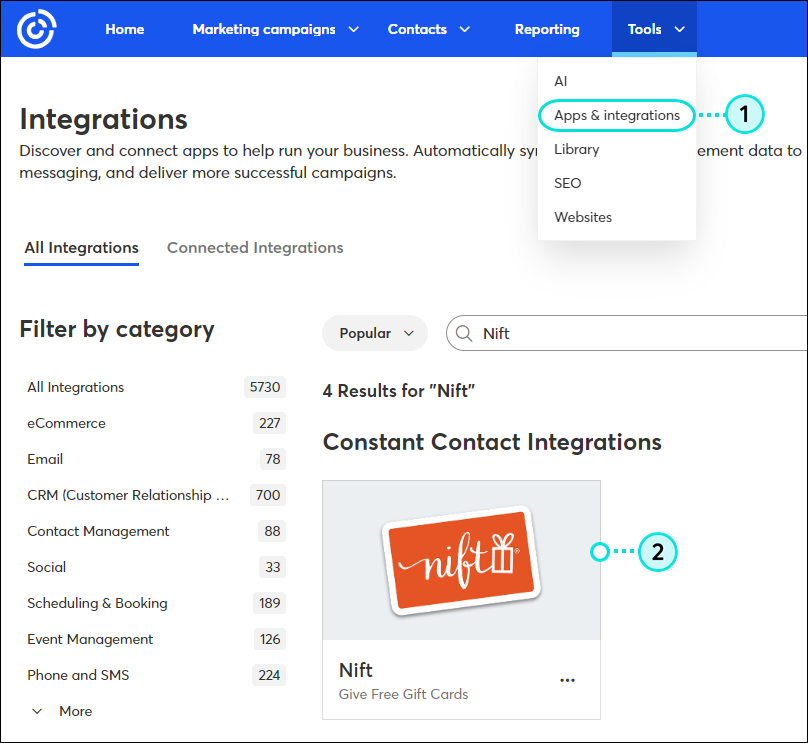Filter by eCommerce category
This screenshot has width=808, height=743.
pos(156,424)
